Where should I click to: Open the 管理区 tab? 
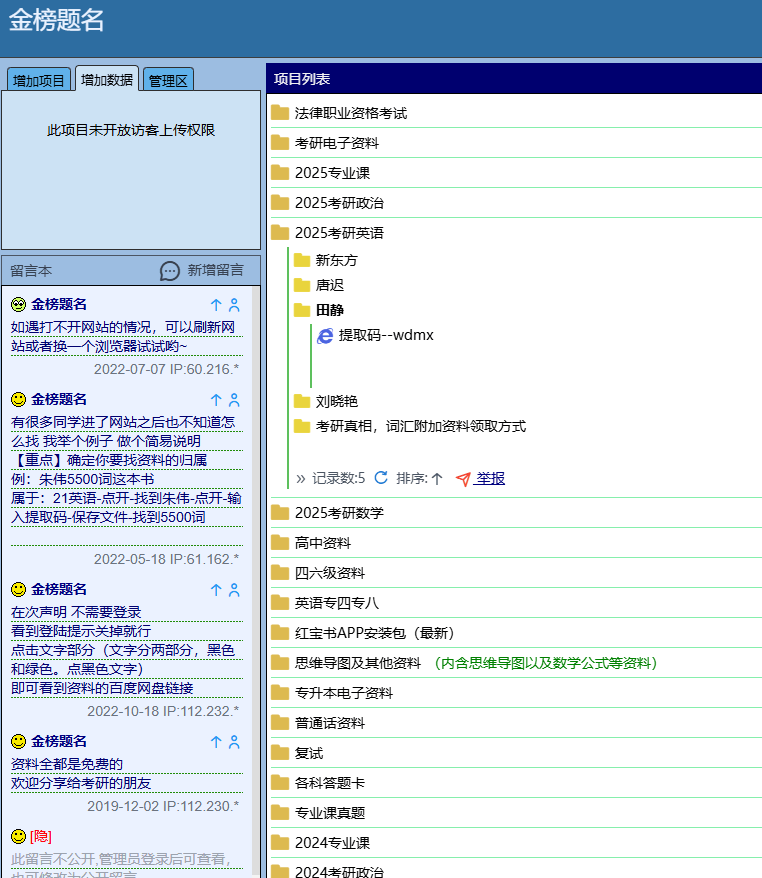click(x=168, y=81)
